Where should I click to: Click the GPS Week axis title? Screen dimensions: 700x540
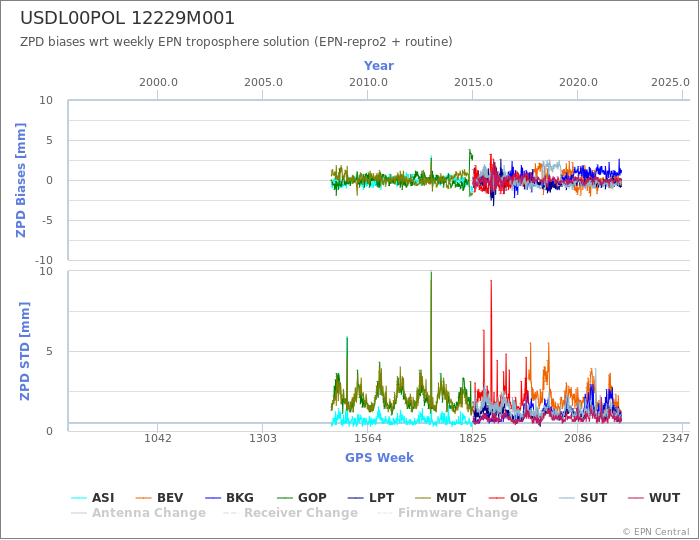379,458
